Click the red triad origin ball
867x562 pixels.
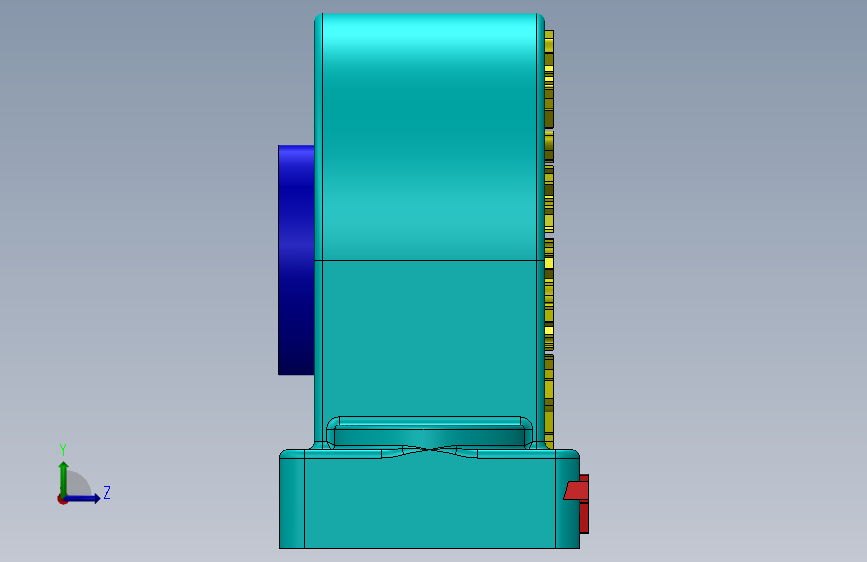pyautogui.click(x=62, y=499)
